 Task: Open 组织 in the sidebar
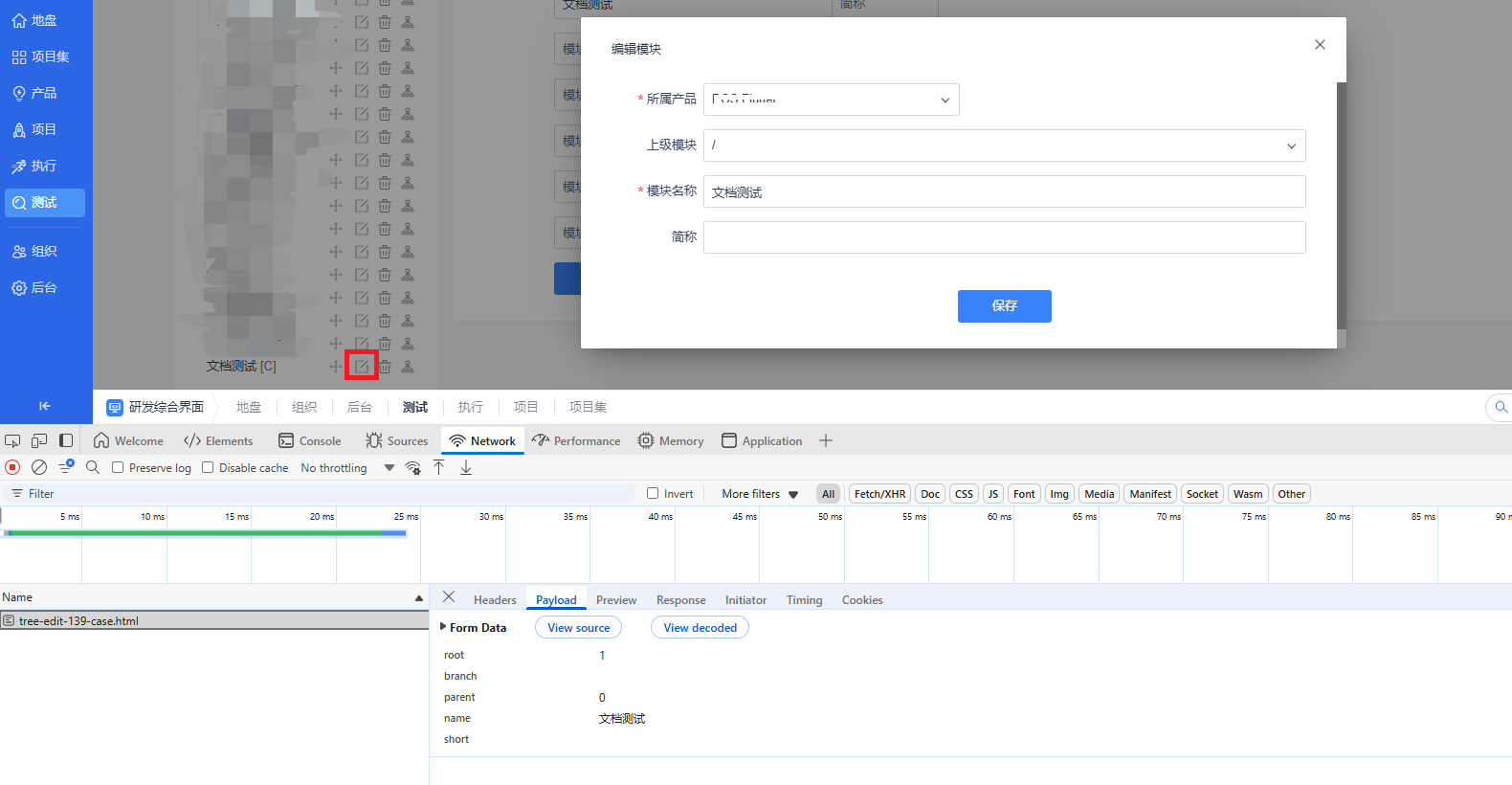pos(34,251)
